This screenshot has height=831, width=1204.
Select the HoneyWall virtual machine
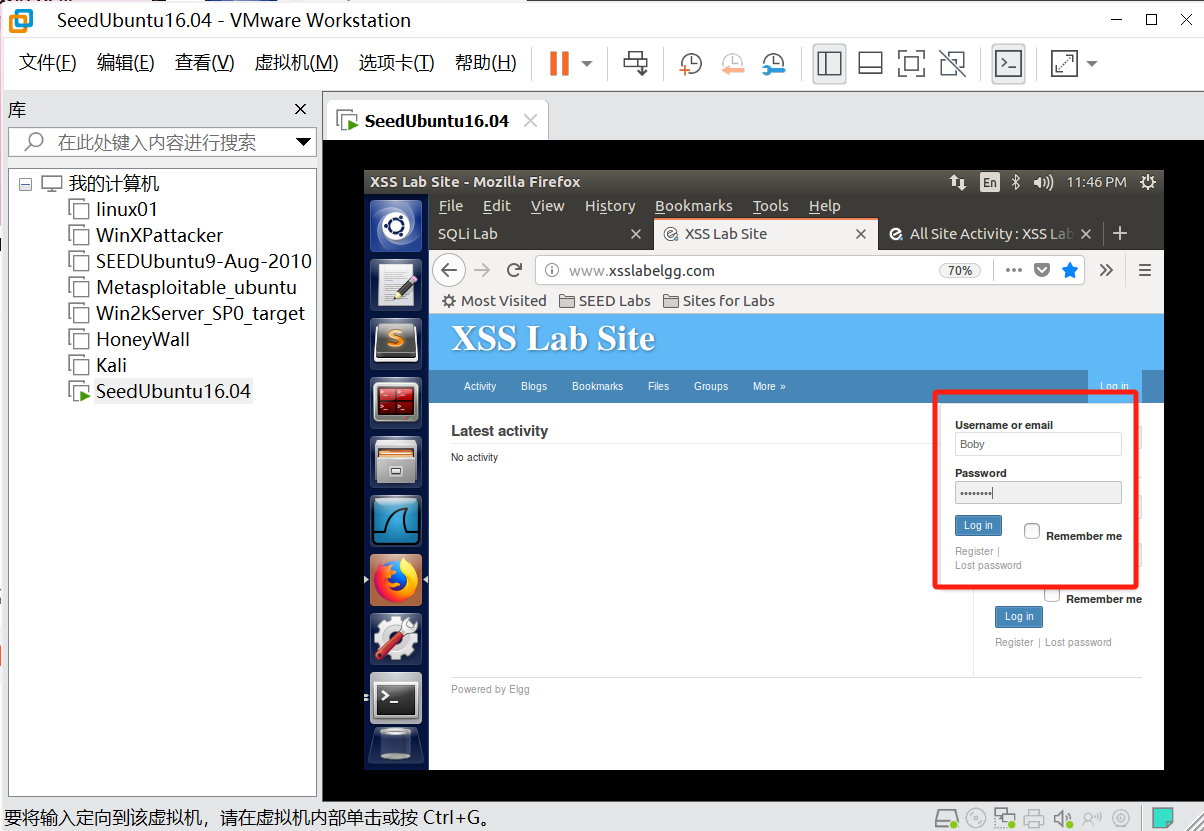pyautogui.click(x=143, y=339)
